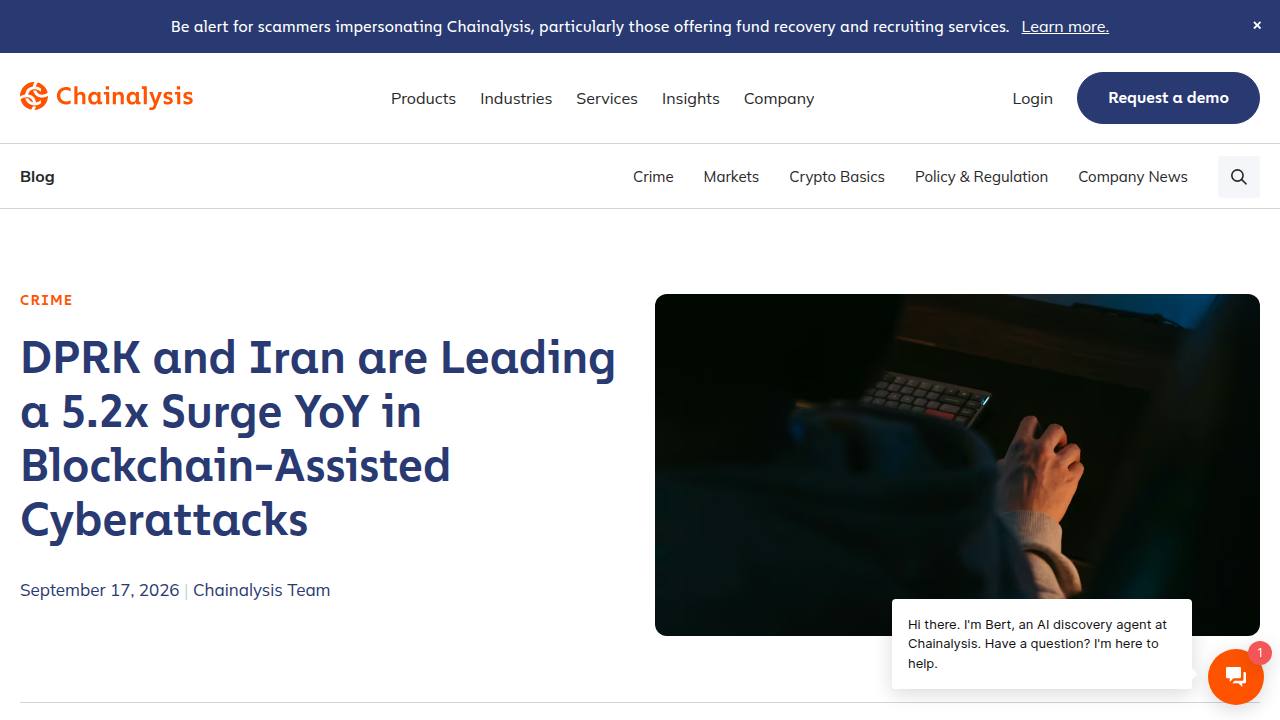This screenshot has height=720, width=1280.
Task: Click the orange CRIME tag label
Action: [x=46, y=300]
